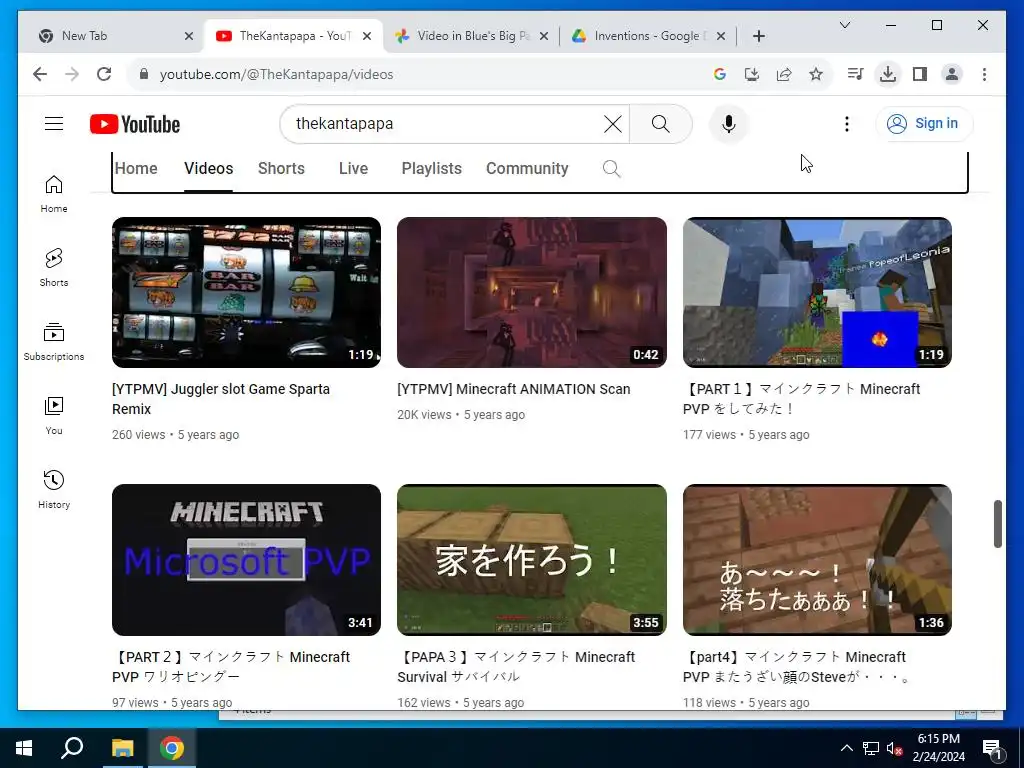
Task: Open the PART 1 Minecraft PVP title
Action: point(801,399)
